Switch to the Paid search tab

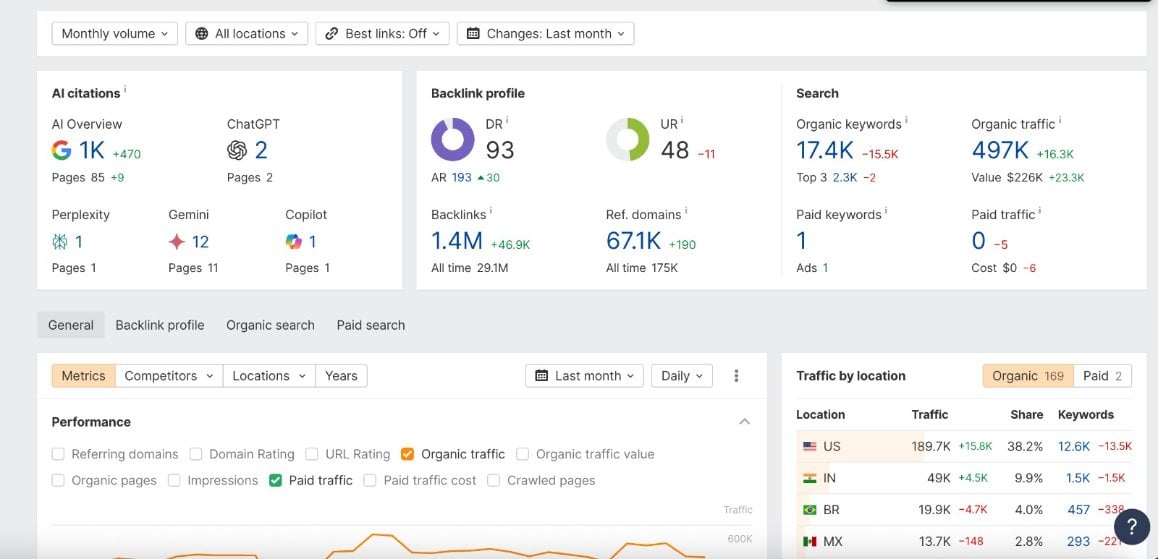[x=371, y=325]
